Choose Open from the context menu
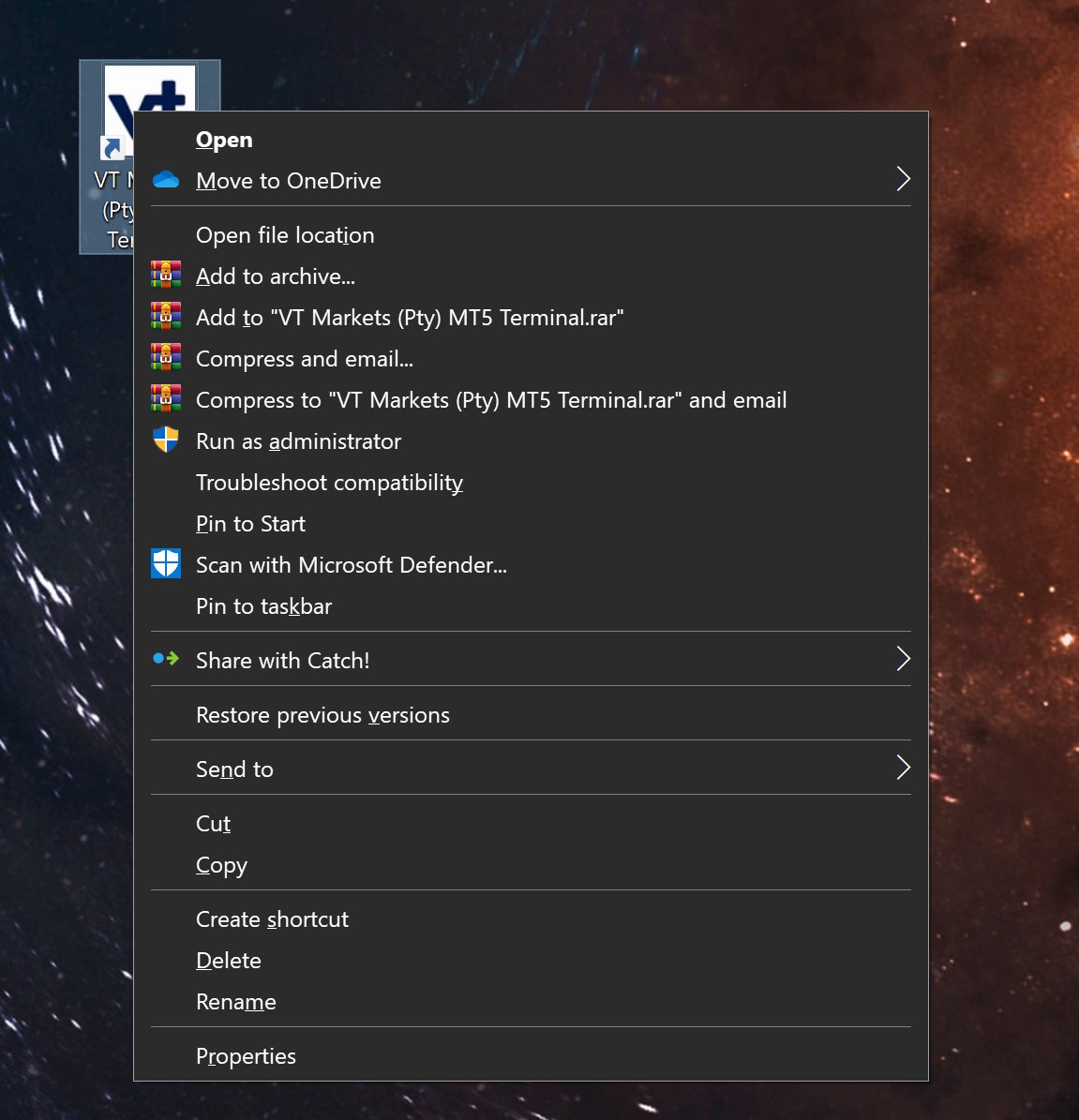Viewport: 1079px width, 1120px height. tap(531, 140)
